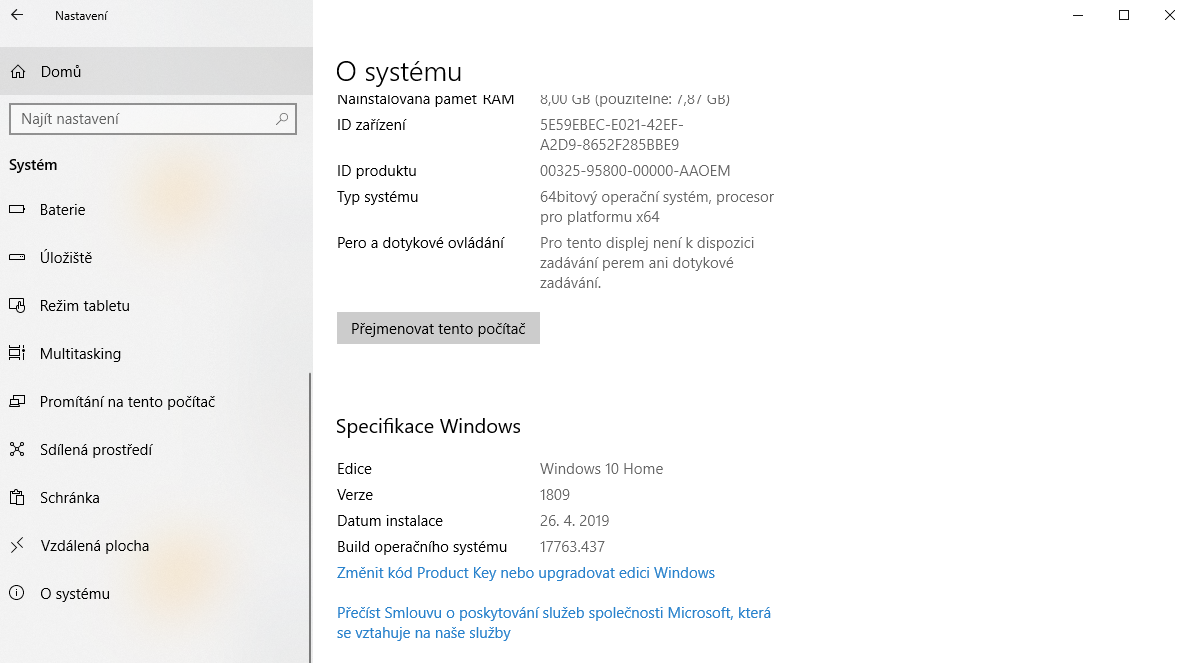Open the Přečíst Smlouvu o poskytování služeb link
1179x663 pixels.
(x=554, y=622)
